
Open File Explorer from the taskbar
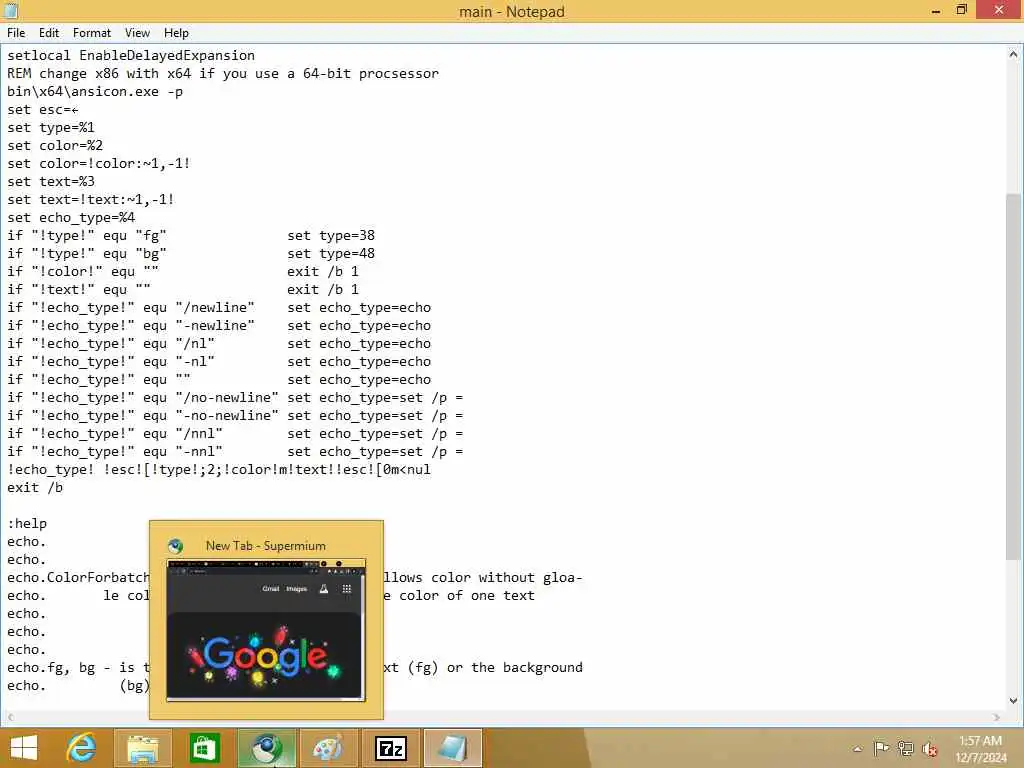[x=143, y=748]
